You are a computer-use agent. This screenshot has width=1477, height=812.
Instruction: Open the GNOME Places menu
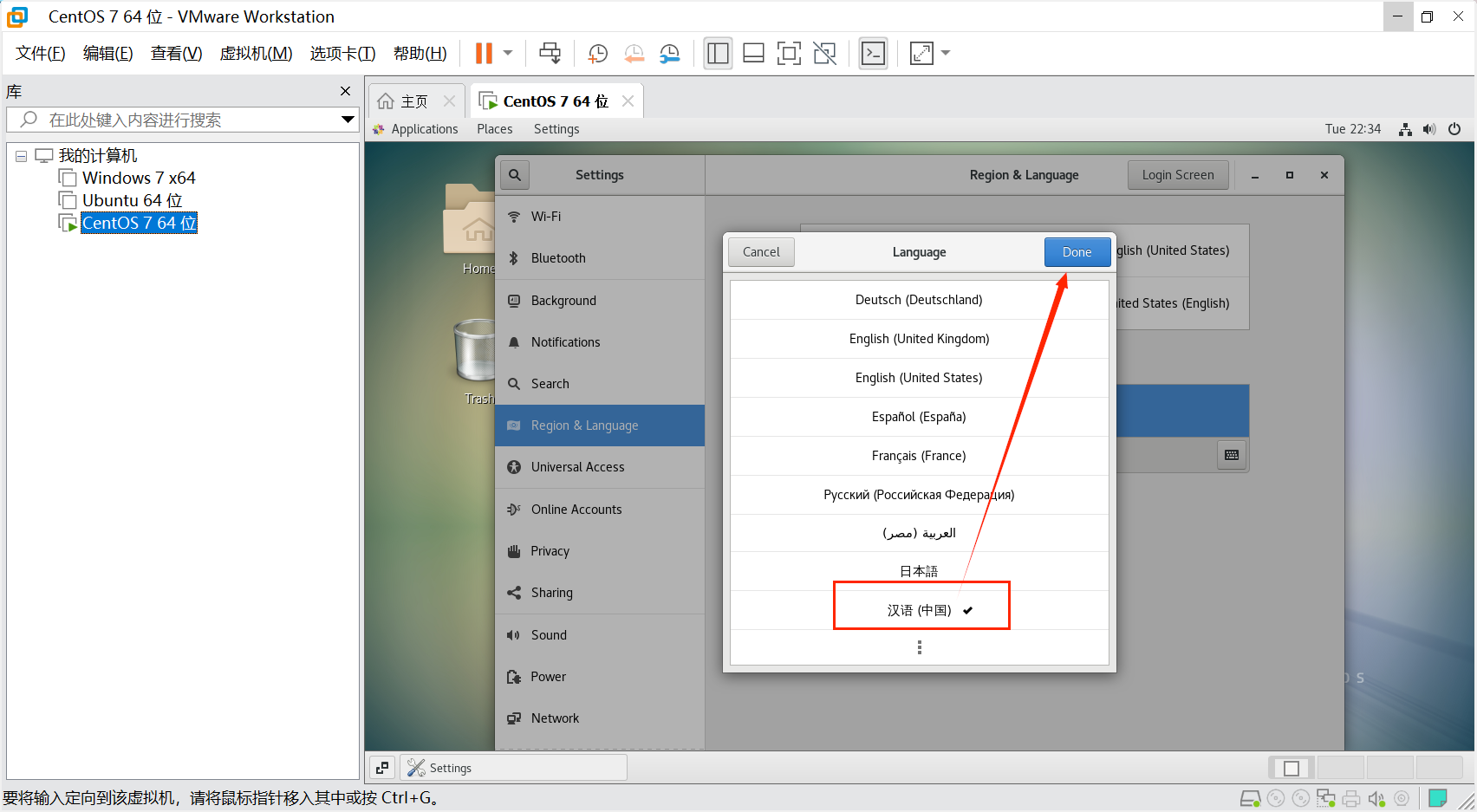(494, 129)
